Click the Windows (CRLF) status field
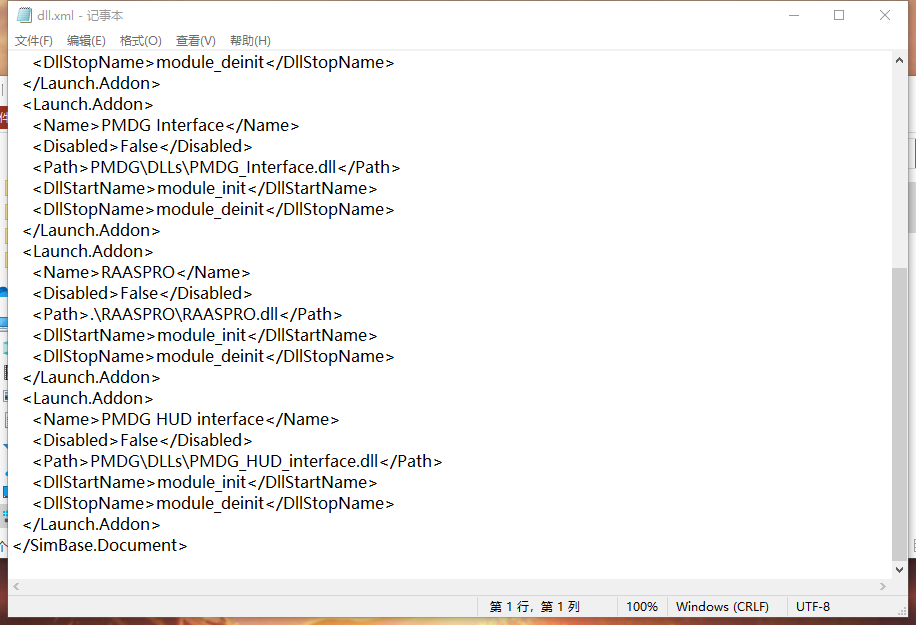The image size is (916, 625). pyautogui.click(x=722, y=606)
